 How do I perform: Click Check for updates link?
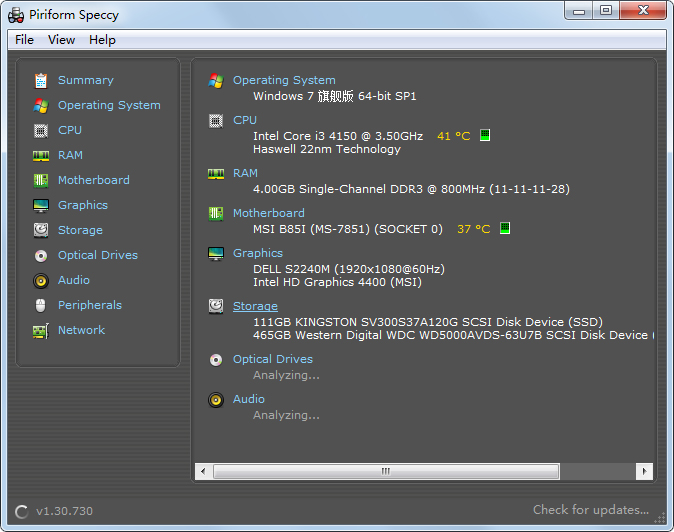[x=590, y=510]
